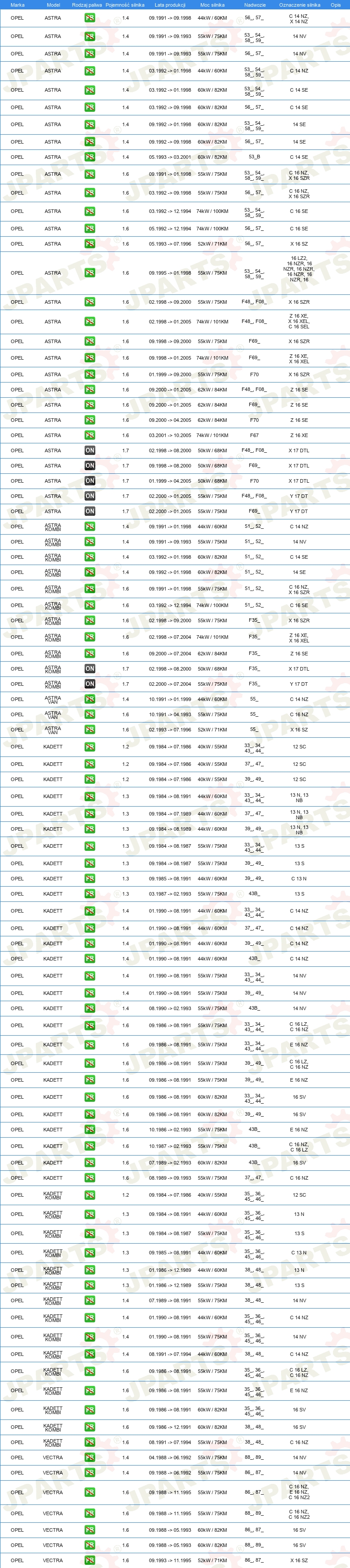Click petrol icon in ASTRA 01.1999 -> 09.2000 row
Viewport: 350px width, 1568px height.
click(x=90, y=374)
